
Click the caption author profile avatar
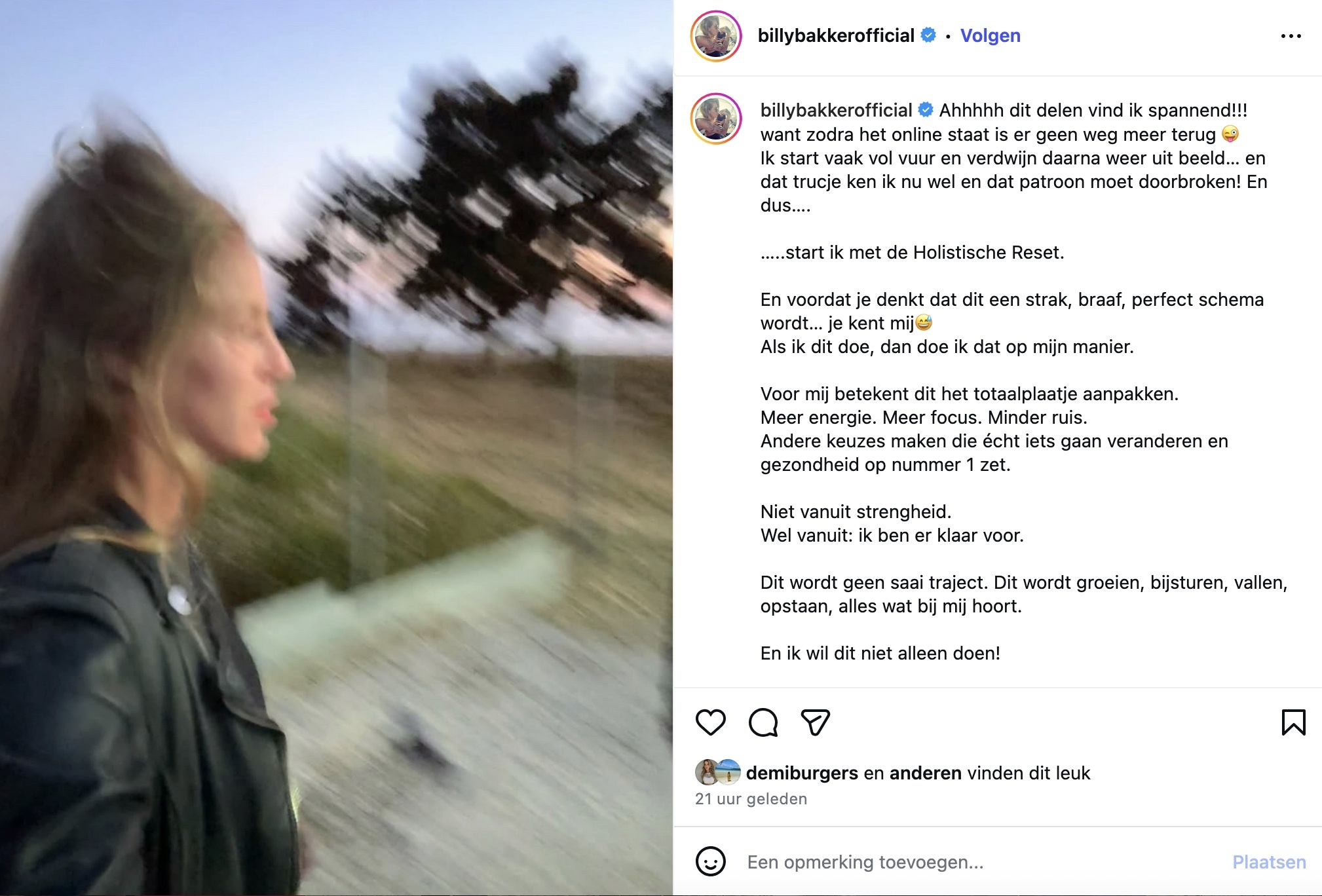point(716,119)
